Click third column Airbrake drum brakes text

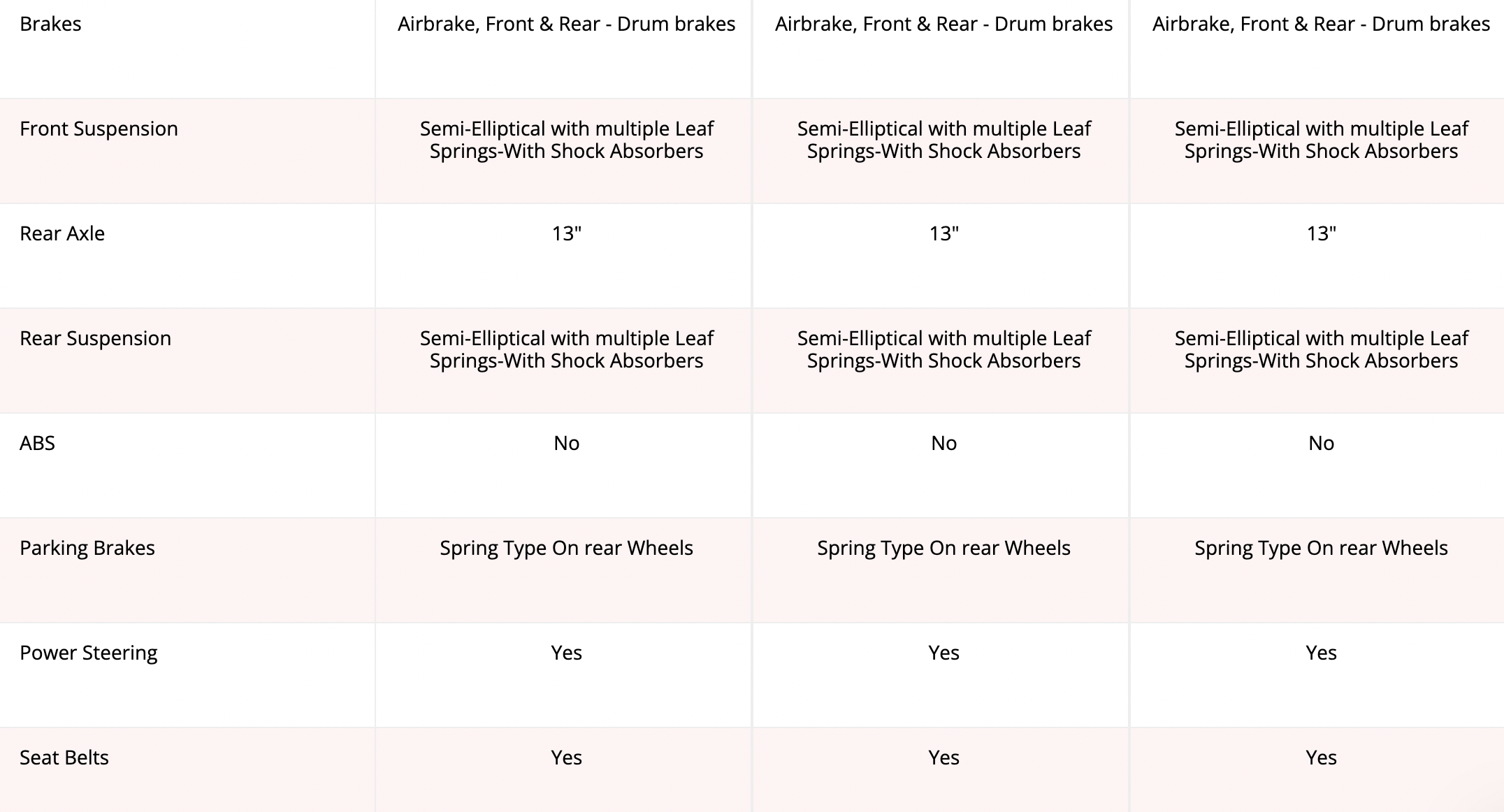[1321, 24]
